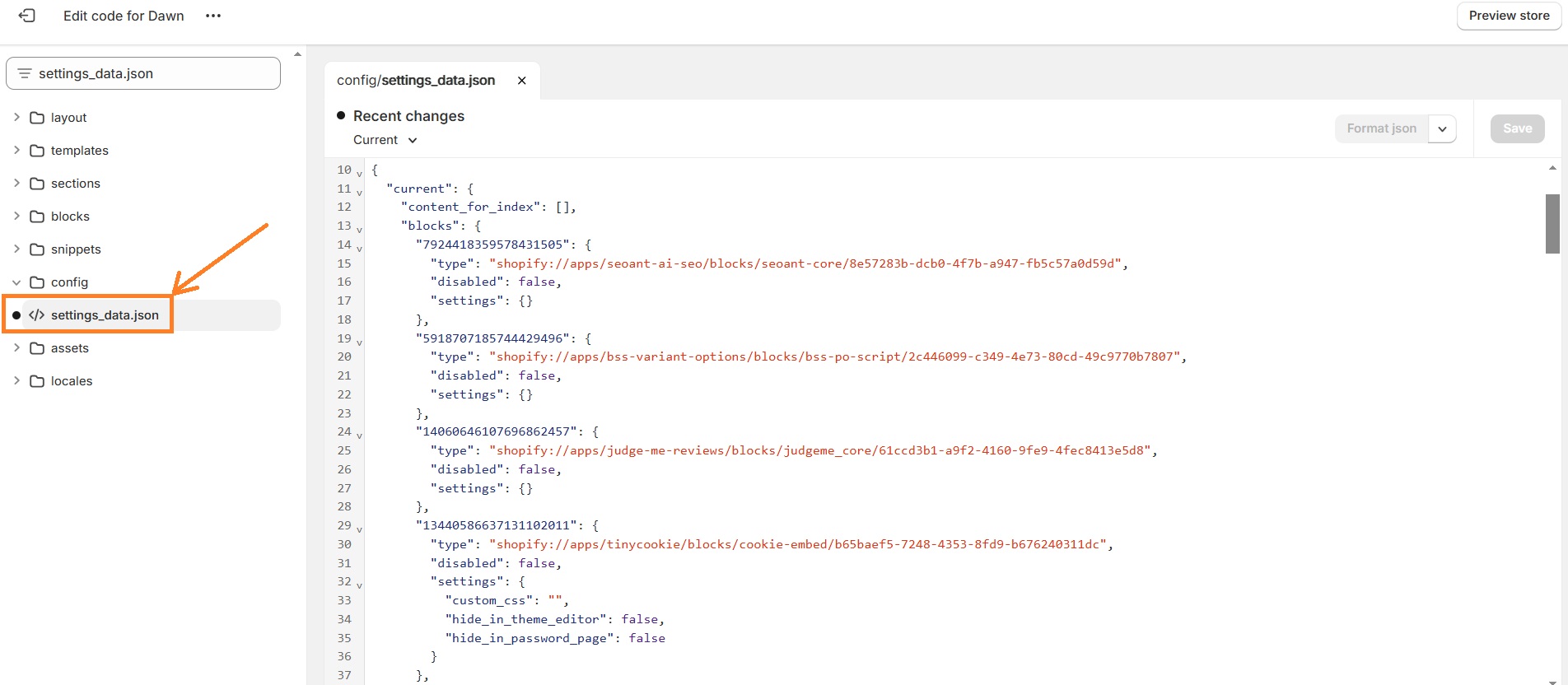The width and height of the screenshot is (1568, 685).
Task: Click "custom_css" on line 33
Action: [x=488, y=600]
